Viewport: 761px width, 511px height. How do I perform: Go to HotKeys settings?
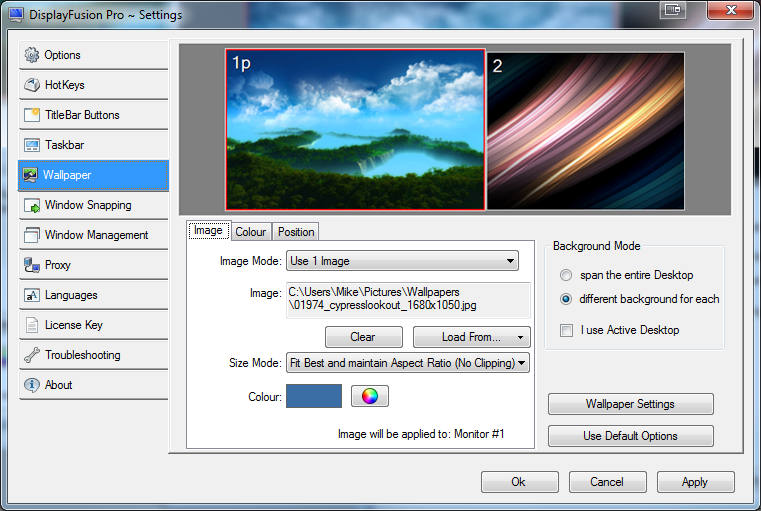(x=94, y=85)
